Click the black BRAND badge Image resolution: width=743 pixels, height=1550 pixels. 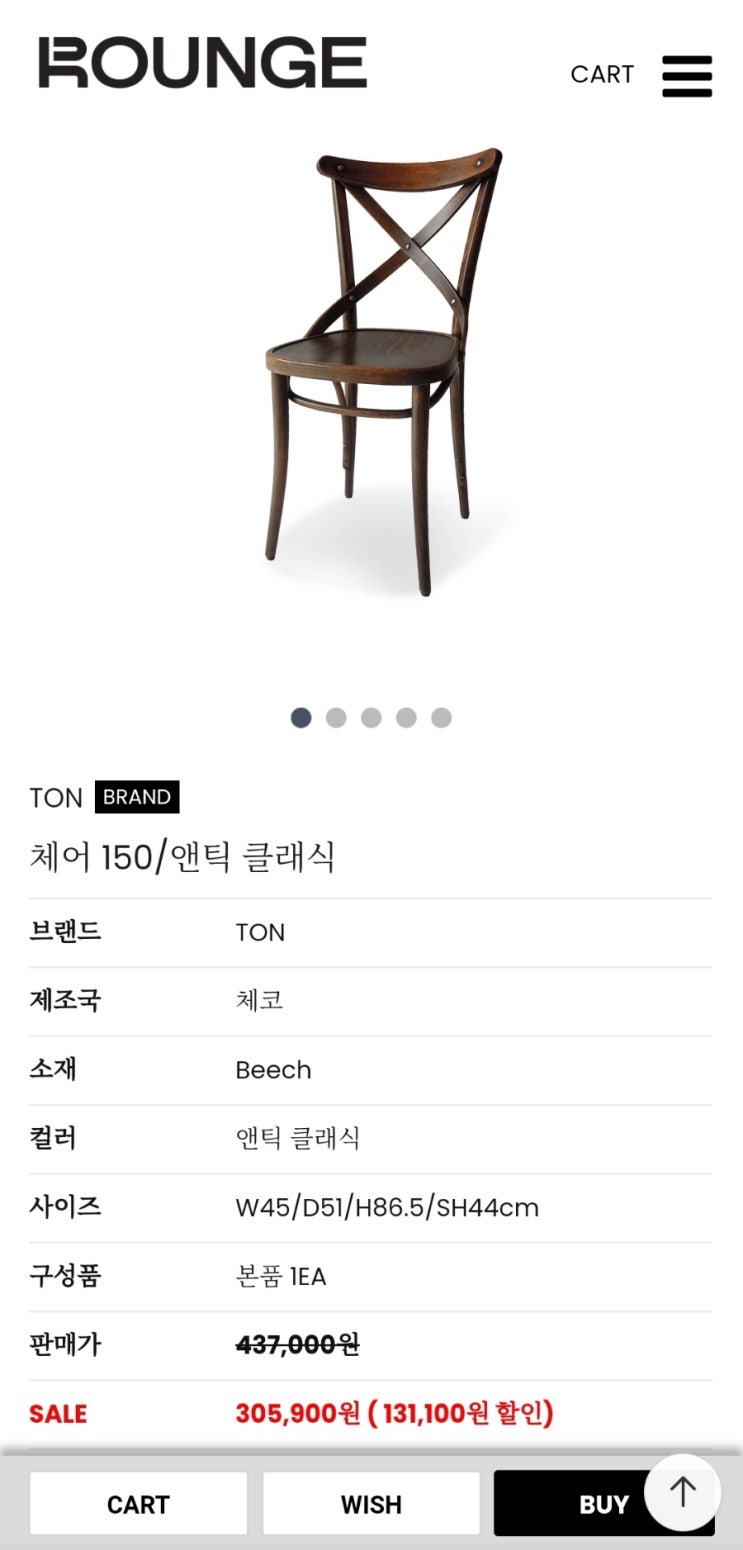click(137, 797)
